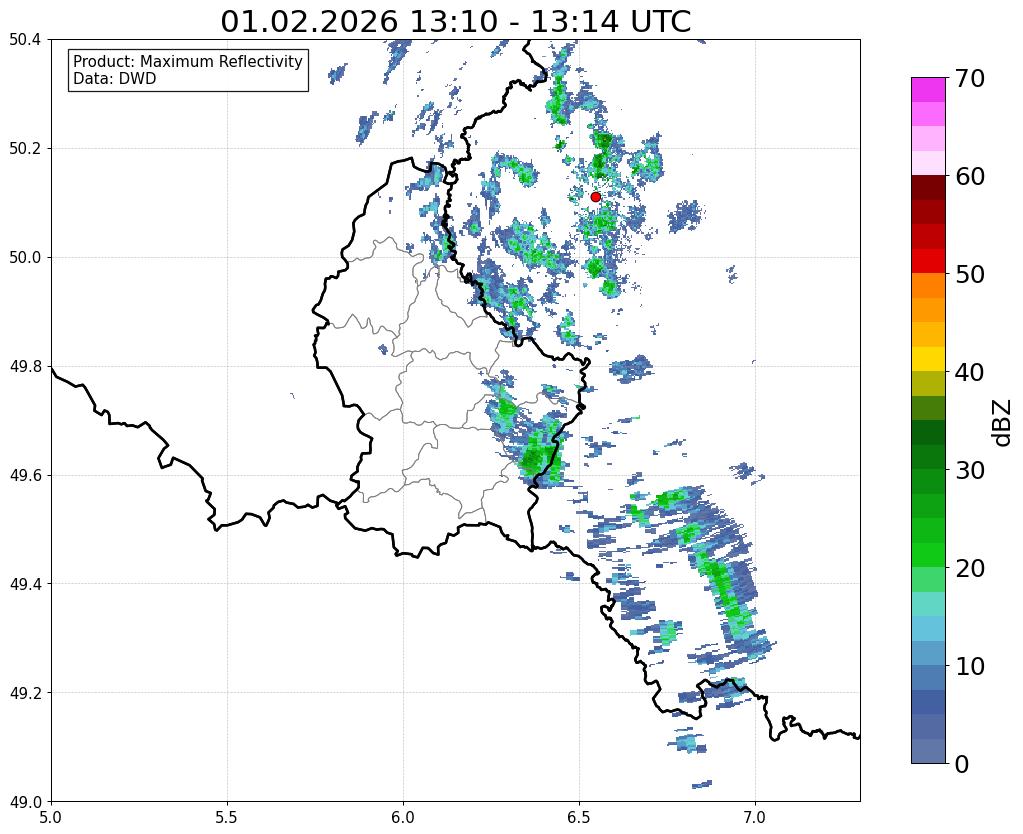Click the plot title with date and time
Image resolution: width=1023 pixels, height=834 pixels.
click(455, 22)
